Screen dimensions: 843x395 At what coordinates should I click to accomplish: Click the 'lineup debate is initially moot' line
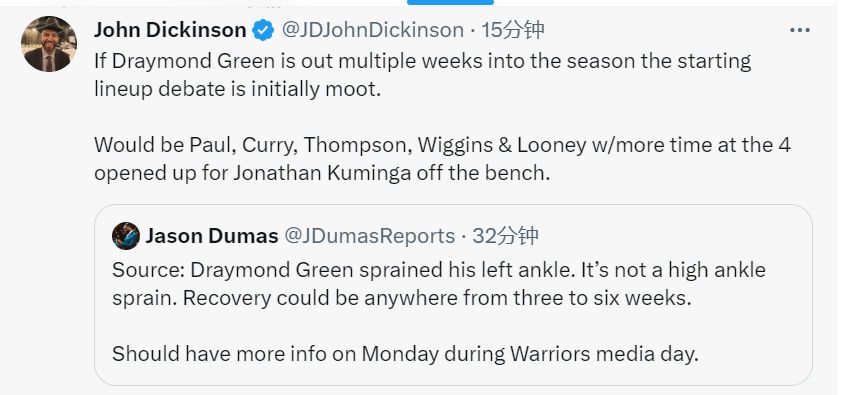tap(238, 89)
